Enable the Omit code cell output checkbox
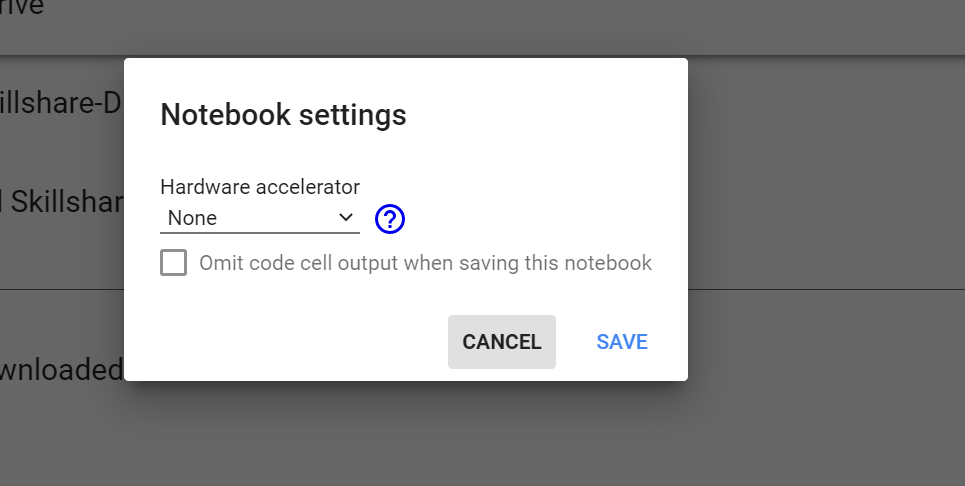 coord(174,263)
